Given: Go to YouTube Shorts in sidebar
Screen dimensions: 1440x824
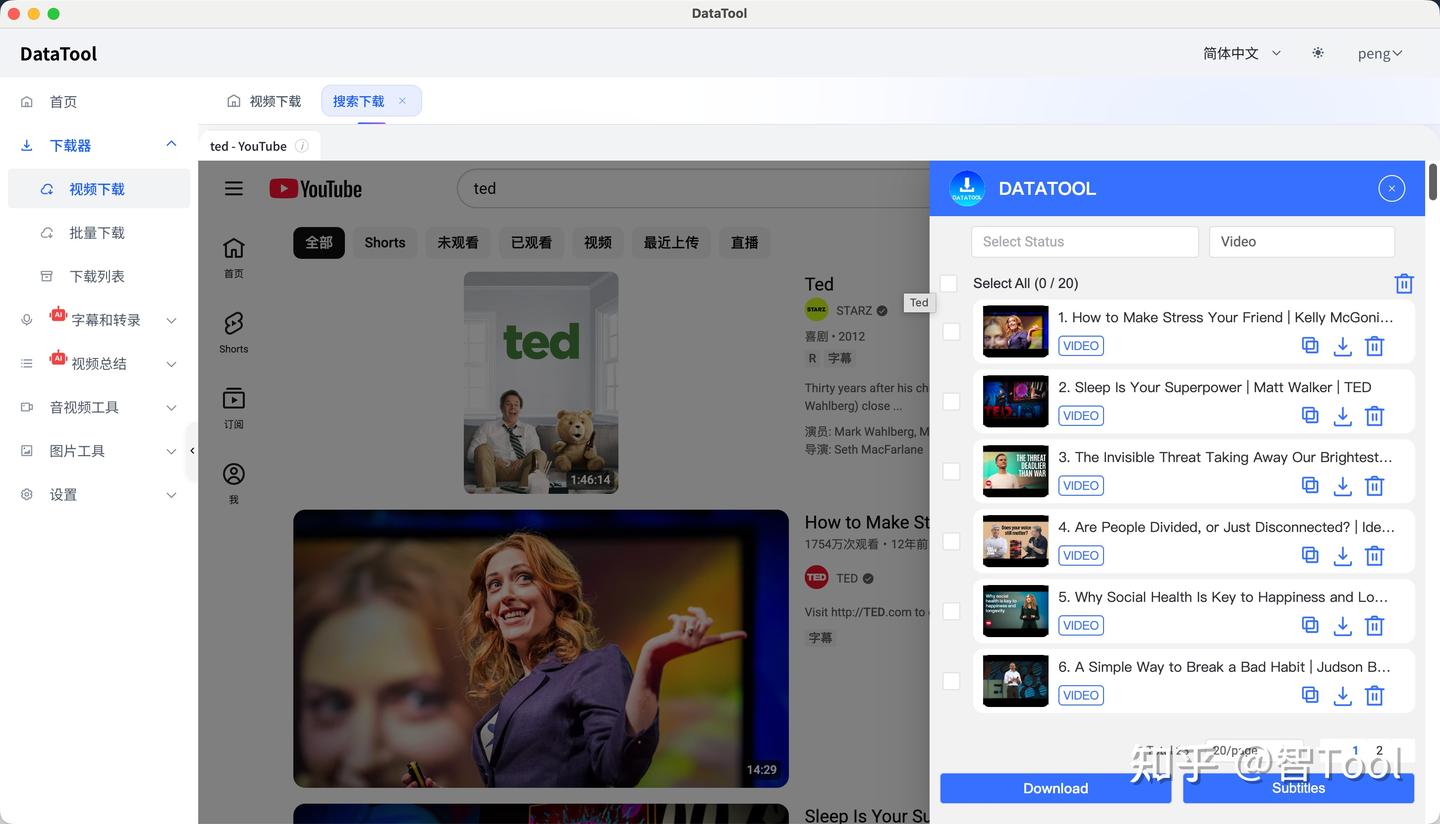Looking at the screenshot, I should [x=234, y=332].
